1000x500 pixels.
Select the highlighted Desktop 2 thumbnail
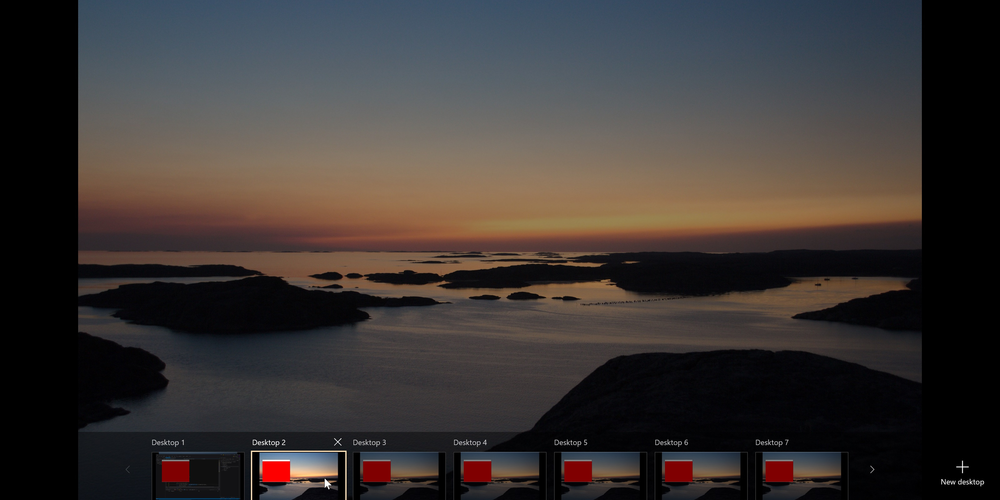tap(298, 476)
